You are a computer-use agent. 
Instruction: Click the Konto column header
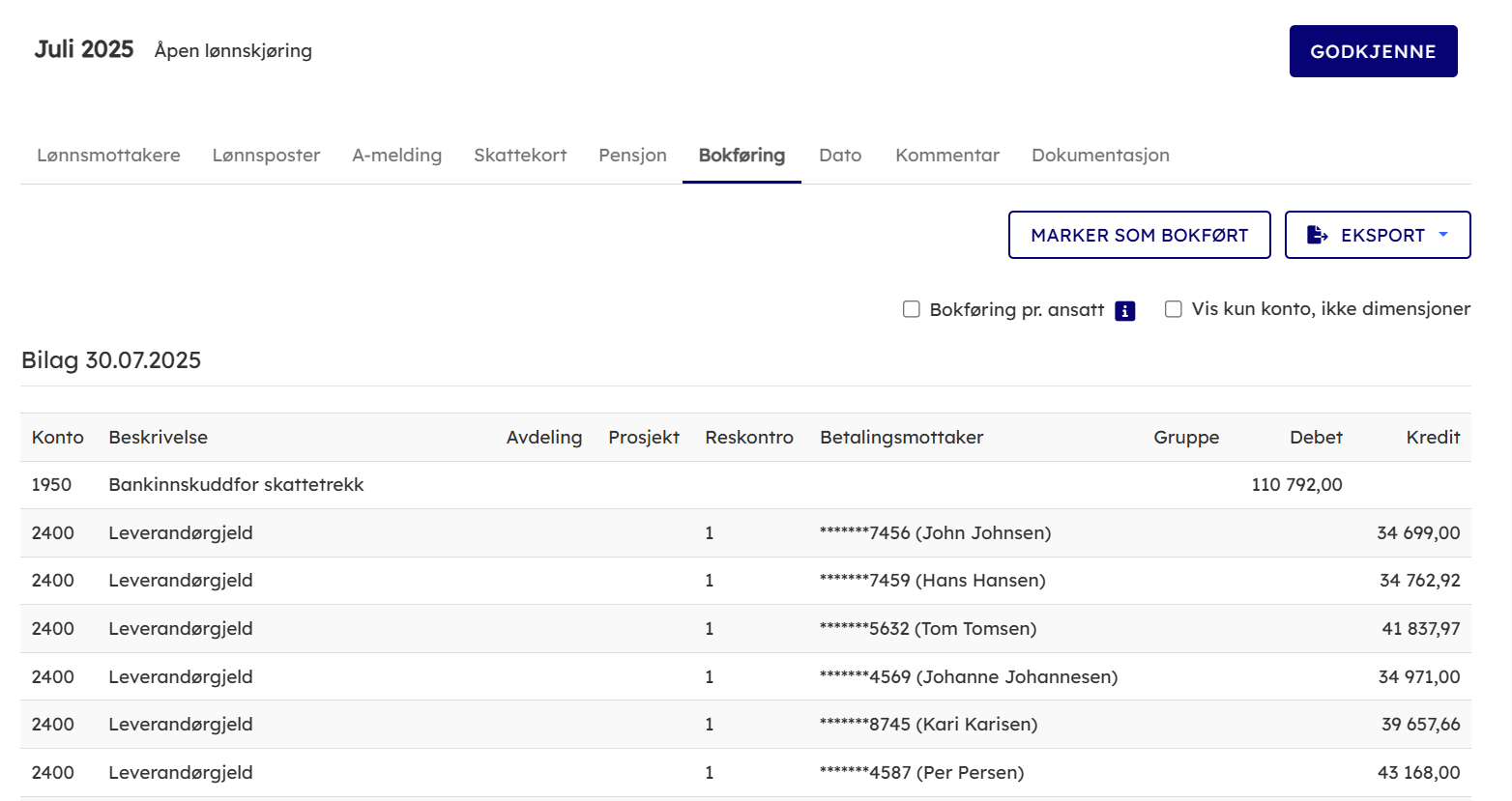[x=57, y=437]
